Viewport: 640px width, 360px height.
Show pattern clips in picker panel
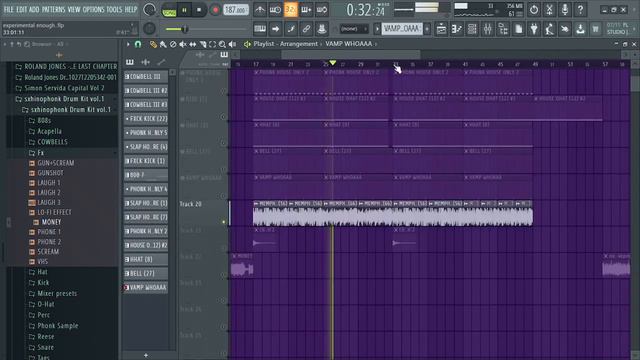[130, 62]
